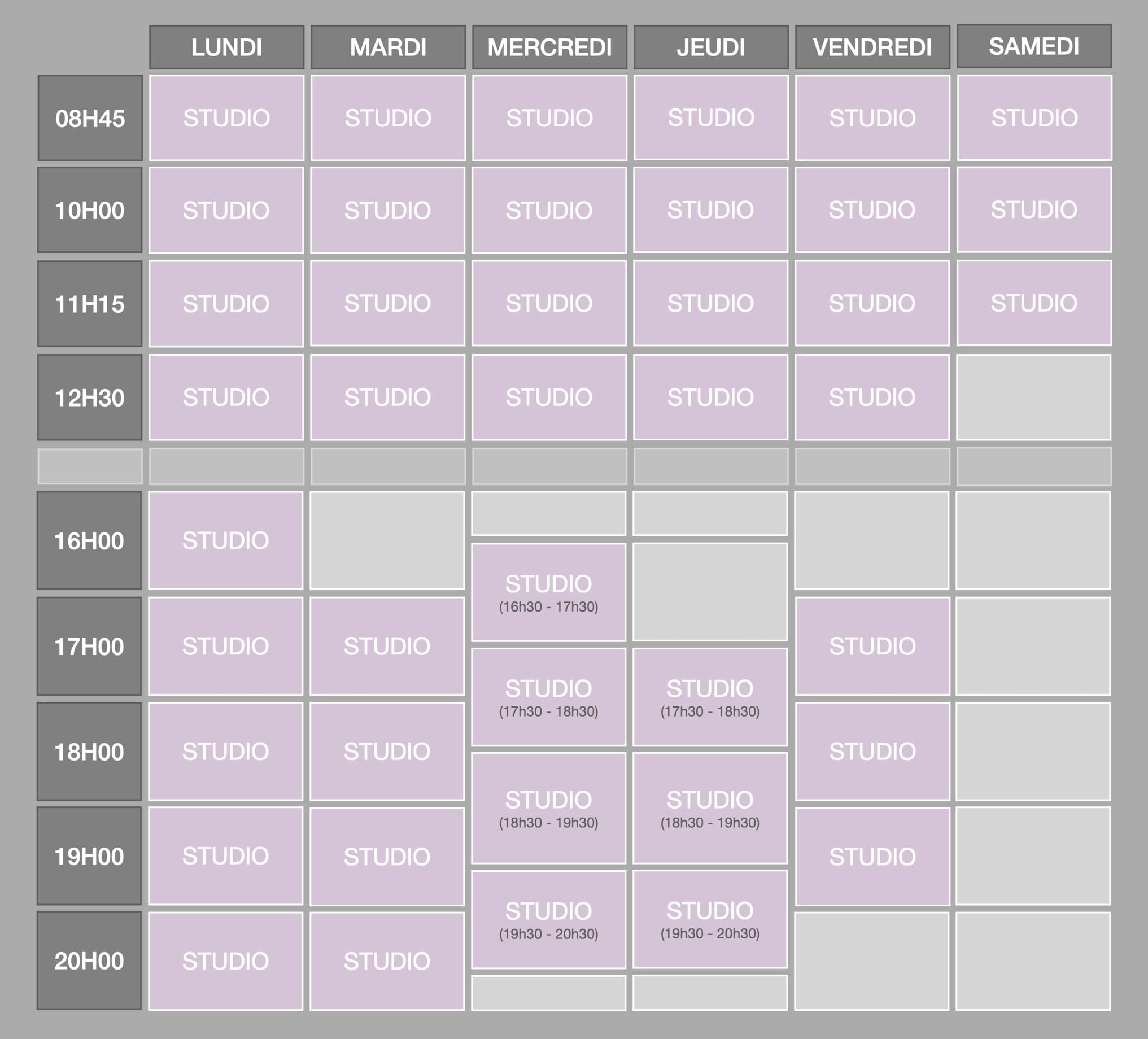The width and height of the screenshot is (1148, 1039).
Task: Select Vendredi STUDIO cell at 12H30
Action: (872, 398)
